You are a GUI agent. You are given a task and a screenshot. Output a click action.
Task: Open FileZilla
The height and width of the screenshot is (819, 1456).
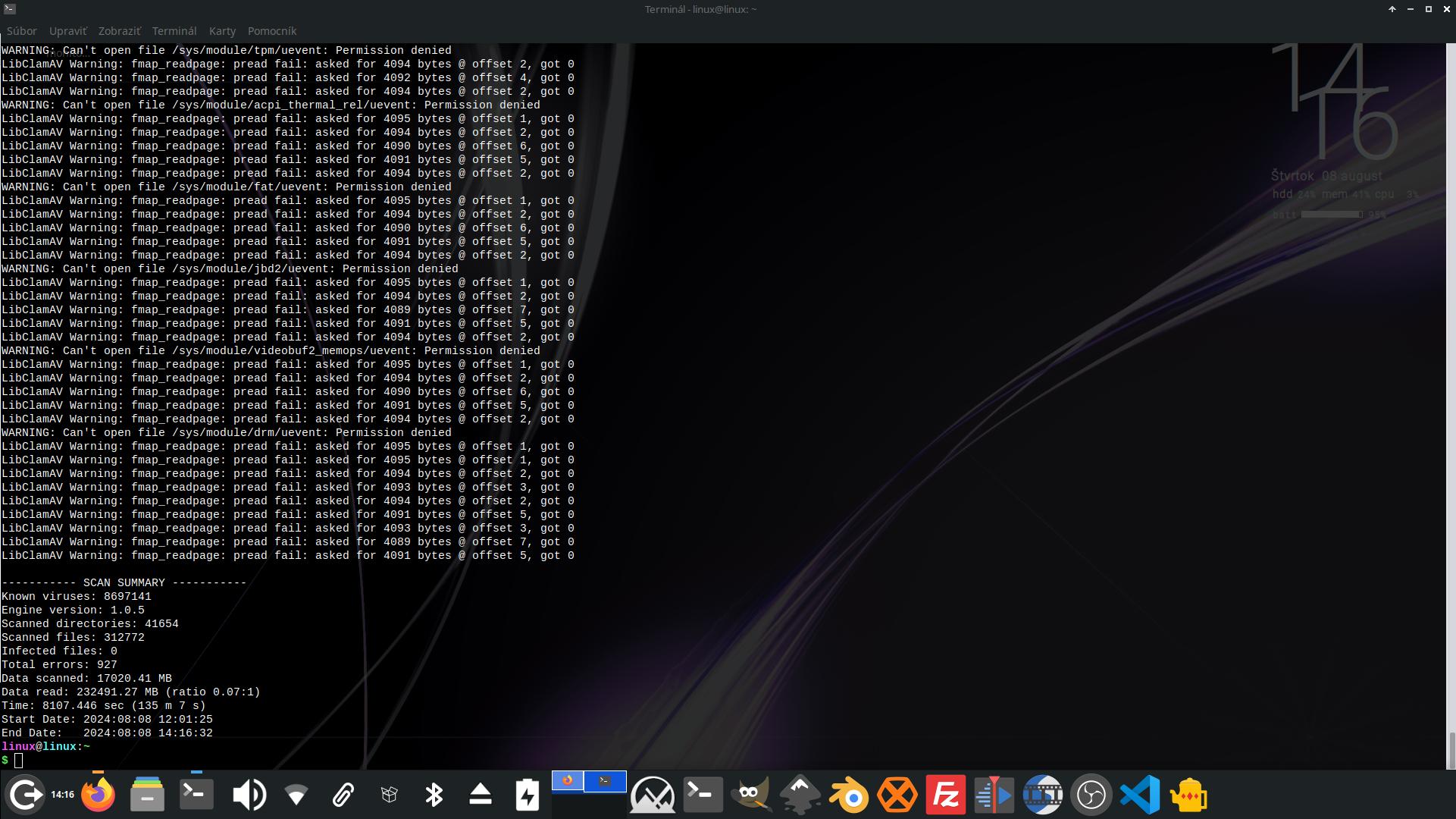(x=944, y=795)
